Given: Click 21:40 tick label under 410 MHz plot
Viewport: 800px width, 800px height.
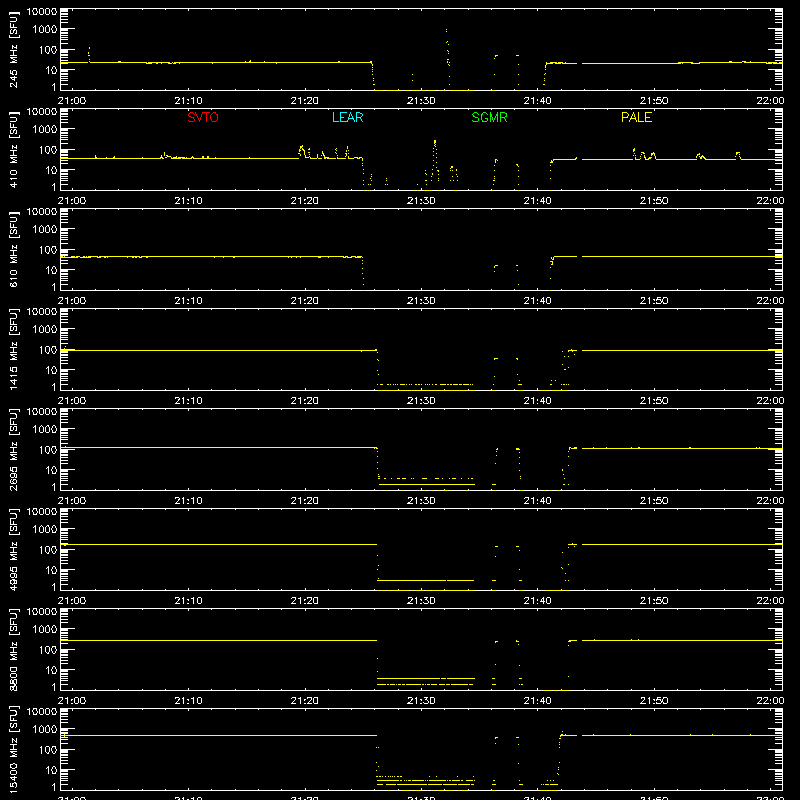Looking at the screenshot, I should [537, 201].
